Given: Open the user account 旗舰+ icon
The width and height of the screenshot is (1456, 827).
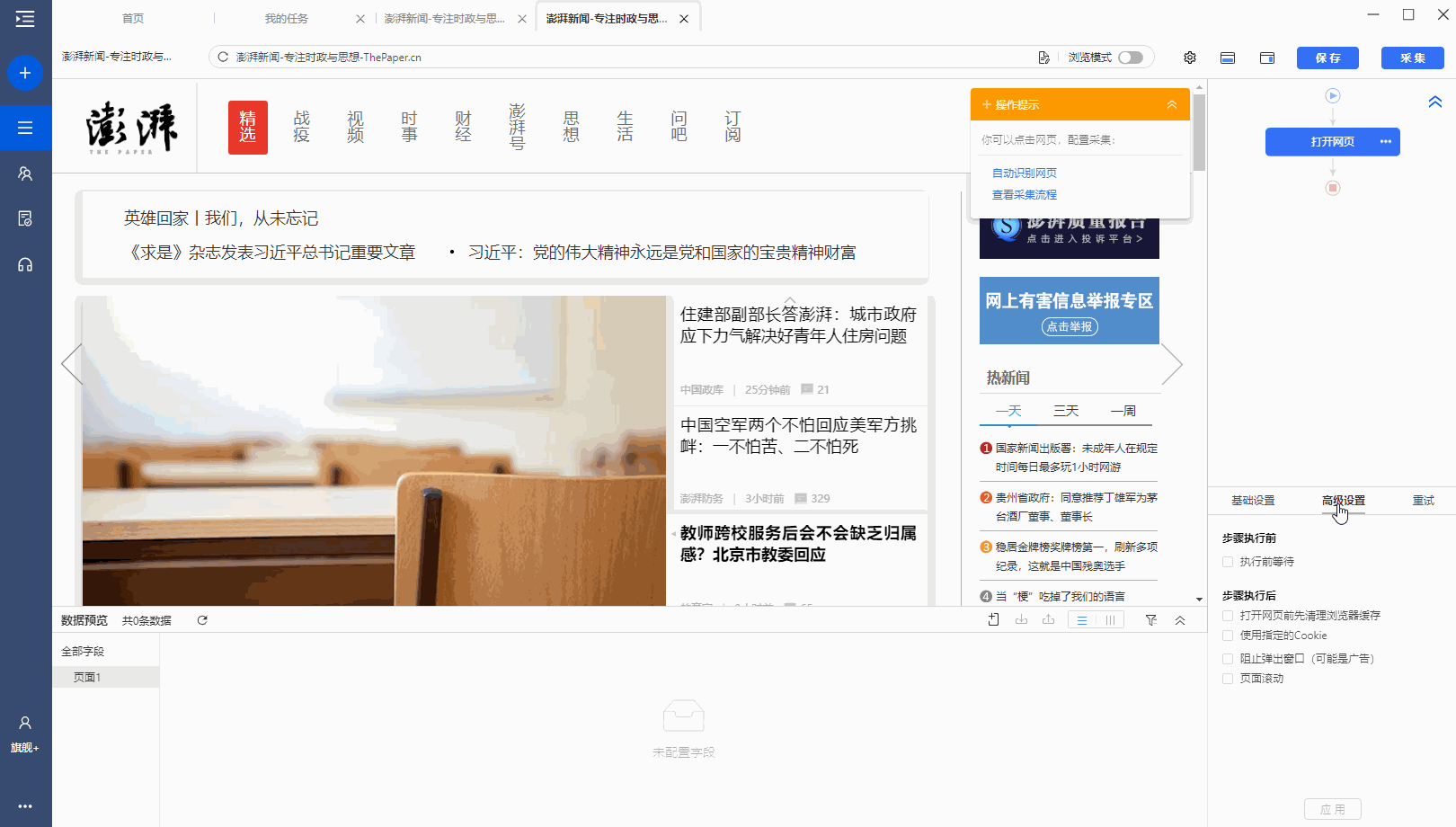Looking at the screenshot, I should click(25, 734).
